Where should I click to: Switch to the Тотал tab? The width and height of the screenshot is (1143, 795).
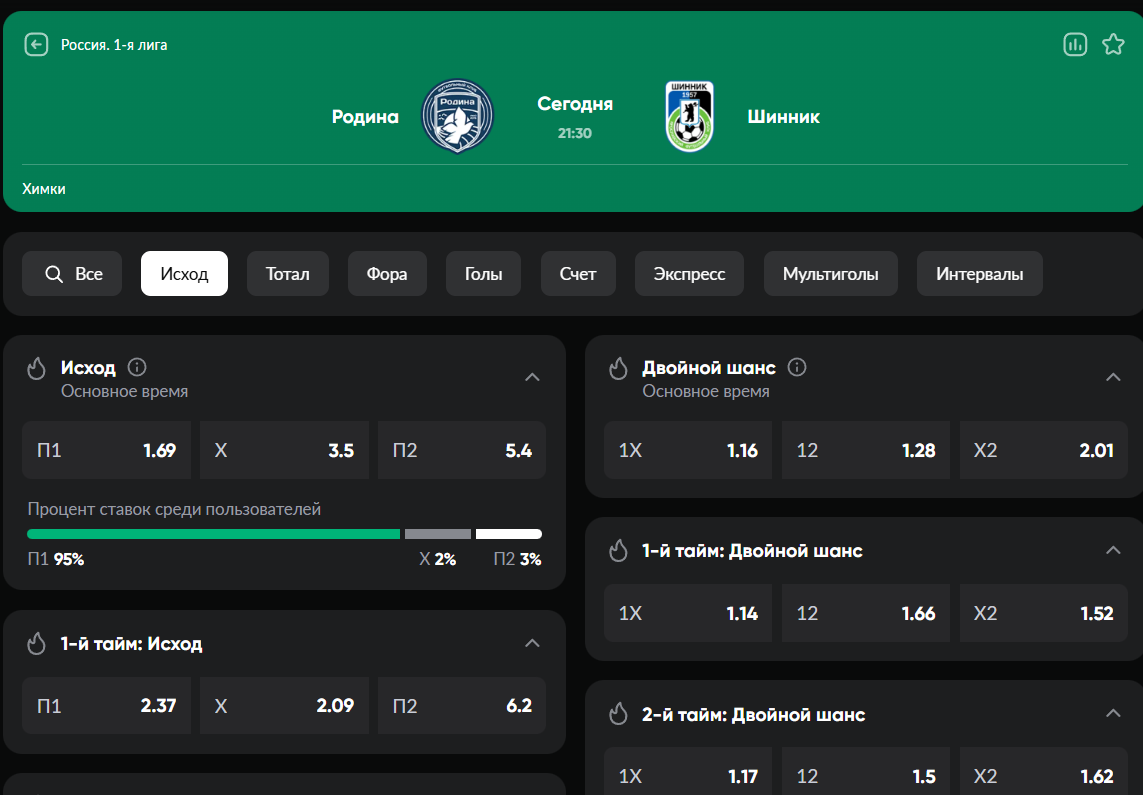coord(288,274)
